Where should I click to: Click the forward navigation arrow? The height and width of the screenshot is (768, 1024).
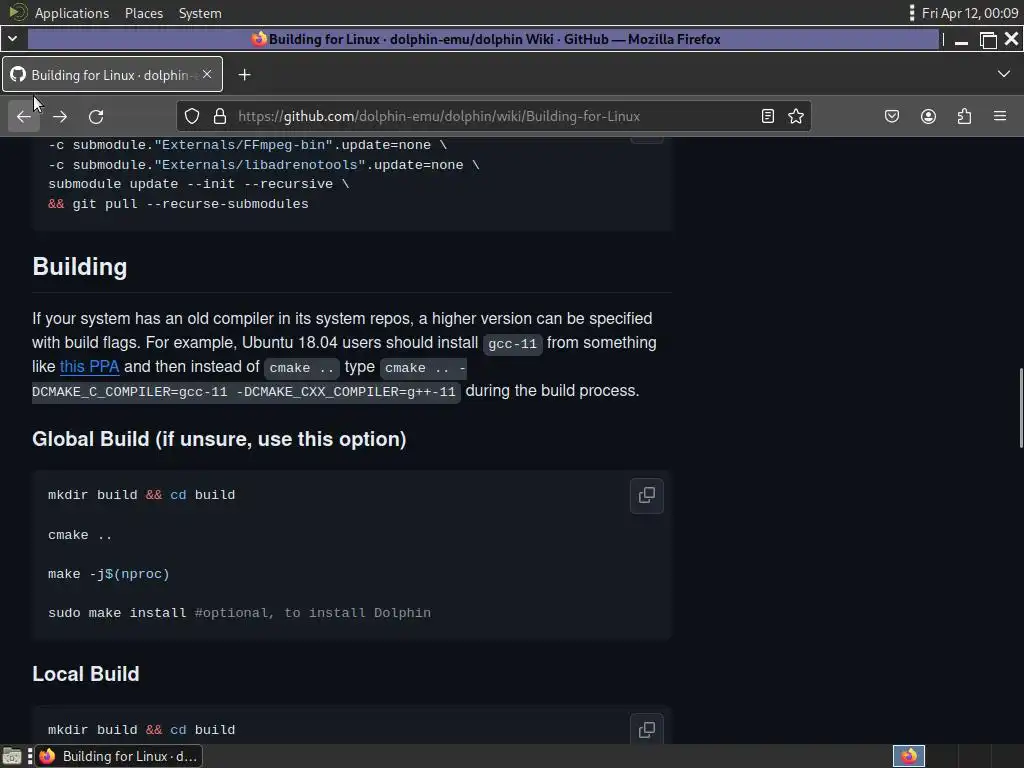60,116
